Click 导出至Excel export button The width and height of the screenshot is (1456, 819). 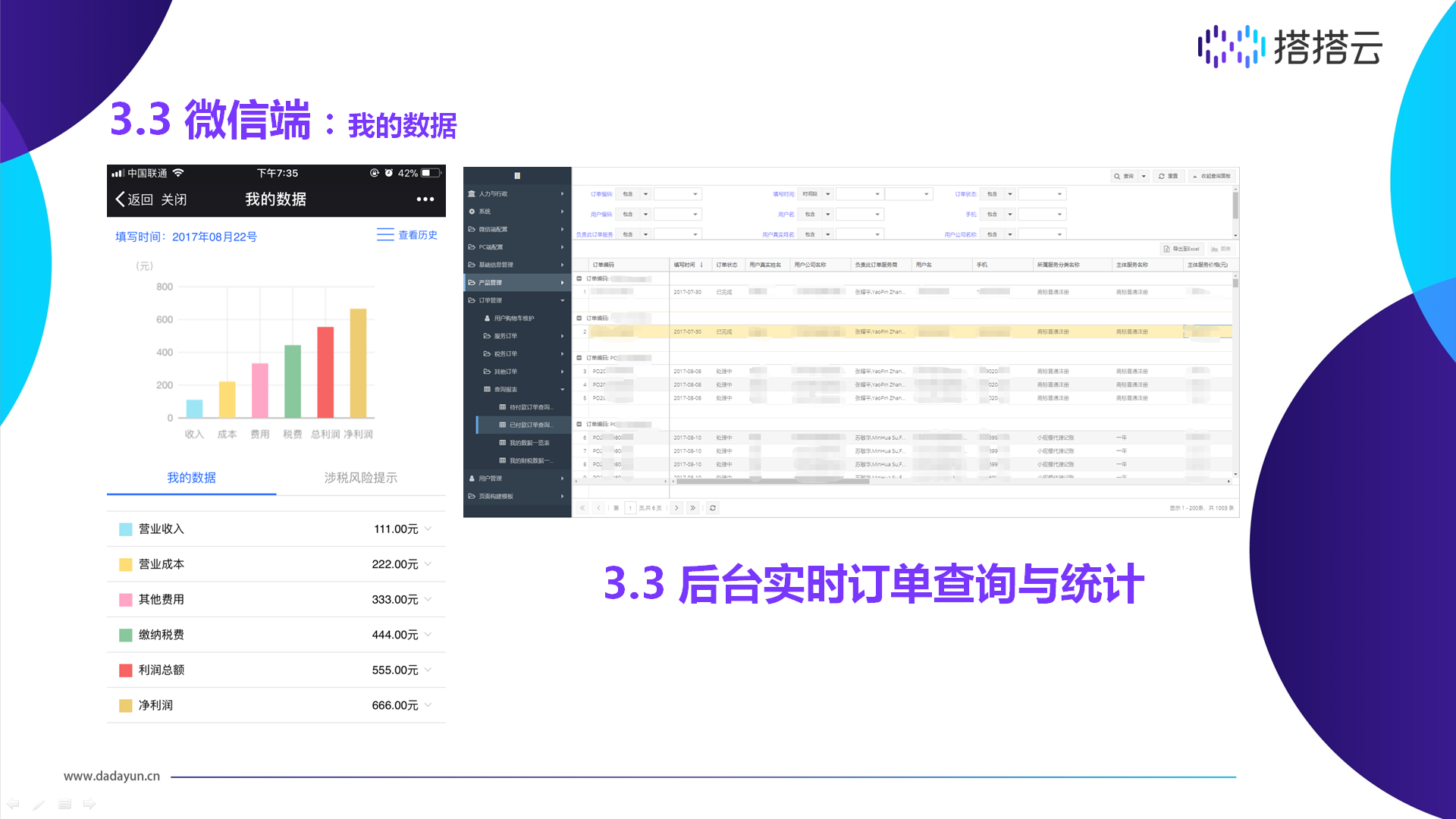pos(1181,249)
